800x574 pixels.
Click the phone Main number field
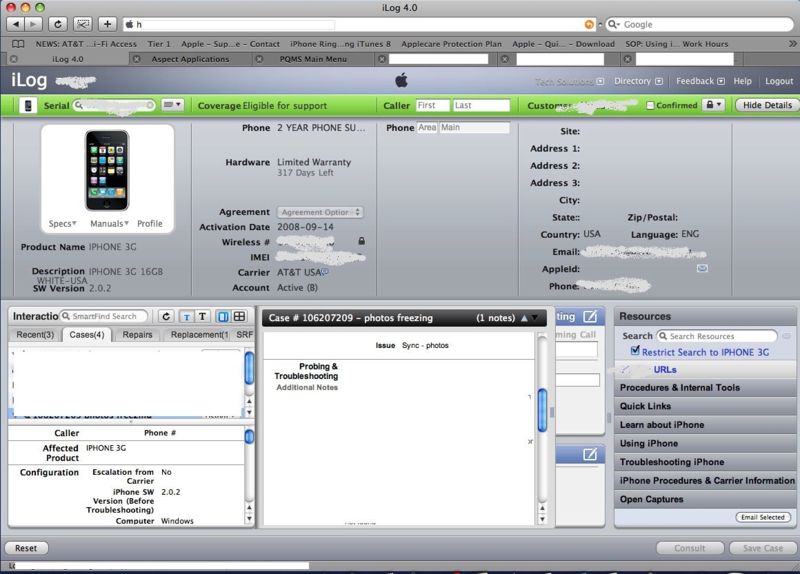[x=474, y=128]
